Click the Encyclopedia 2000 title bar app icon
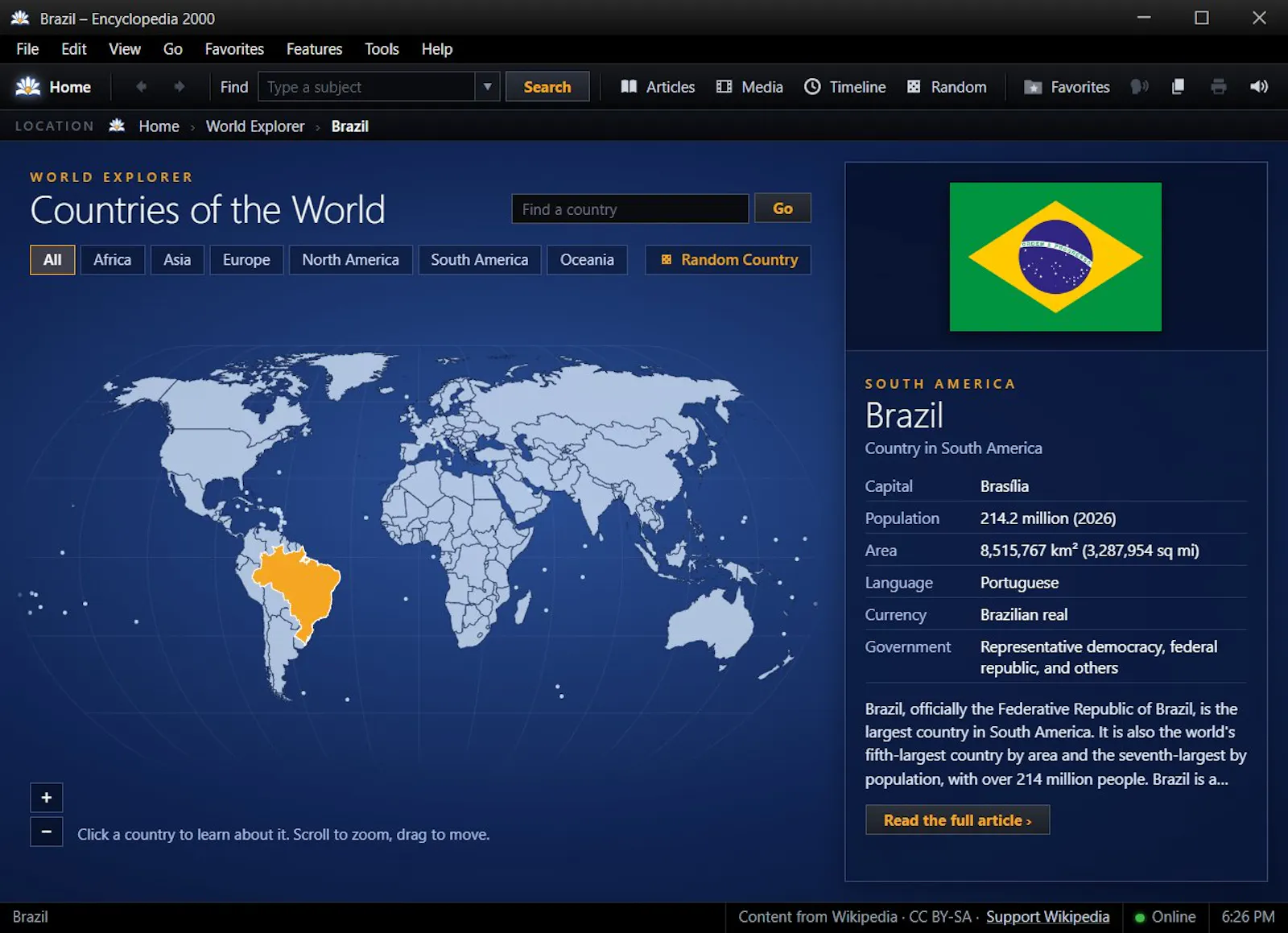1288x933 pixels. click(x=20, y=18)
